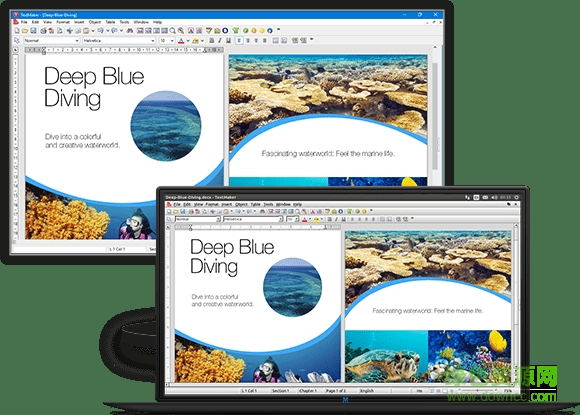Screen dimensions: 580x415
Task: Click highlighter icon in Windows TextMaker
Action: tap(195, 41)
